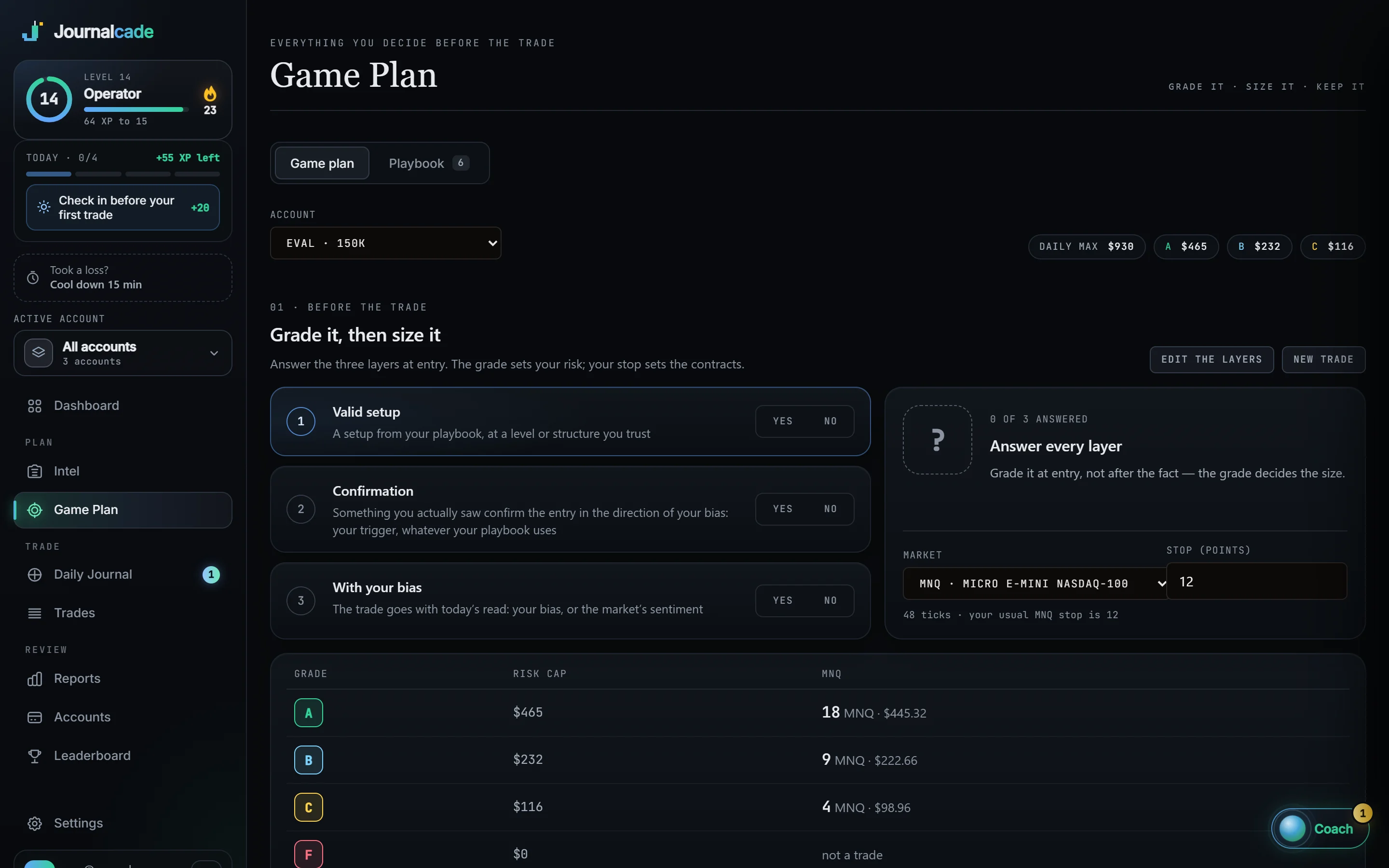Click Took a loss? Cool down button
The image size is (1389, 868).
point(123,278)
